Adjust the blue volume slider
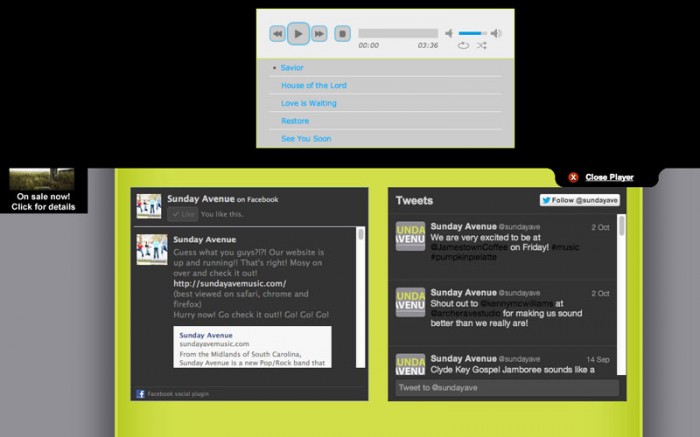Screen dimensions: 700x437 [472, 33]
